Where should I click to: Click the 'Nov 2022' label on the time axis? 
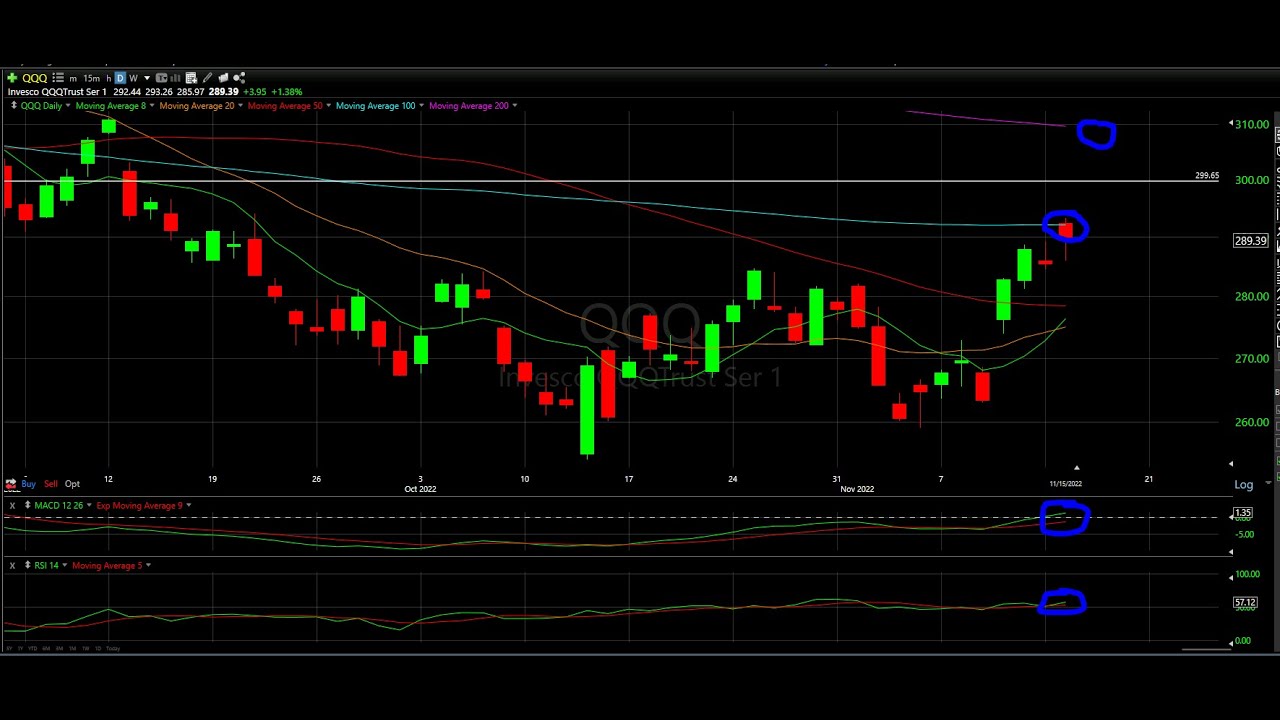[x=857, y=489]
